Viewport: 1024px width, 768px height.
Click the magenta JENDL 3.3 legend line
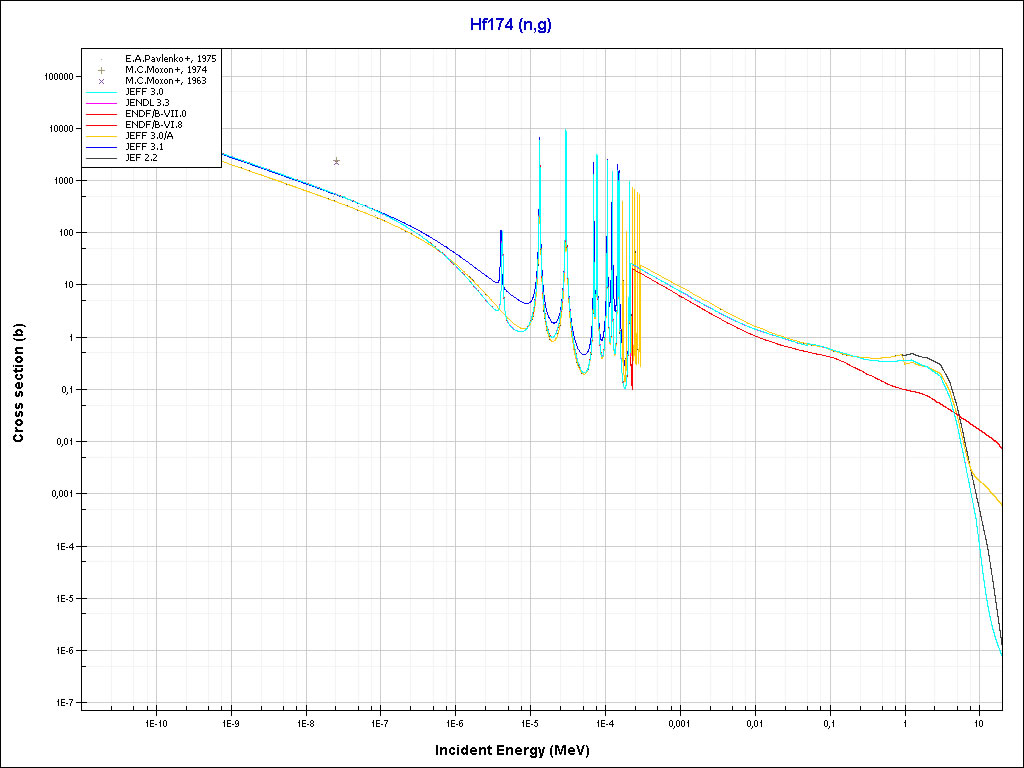click(x=102, y=103)
